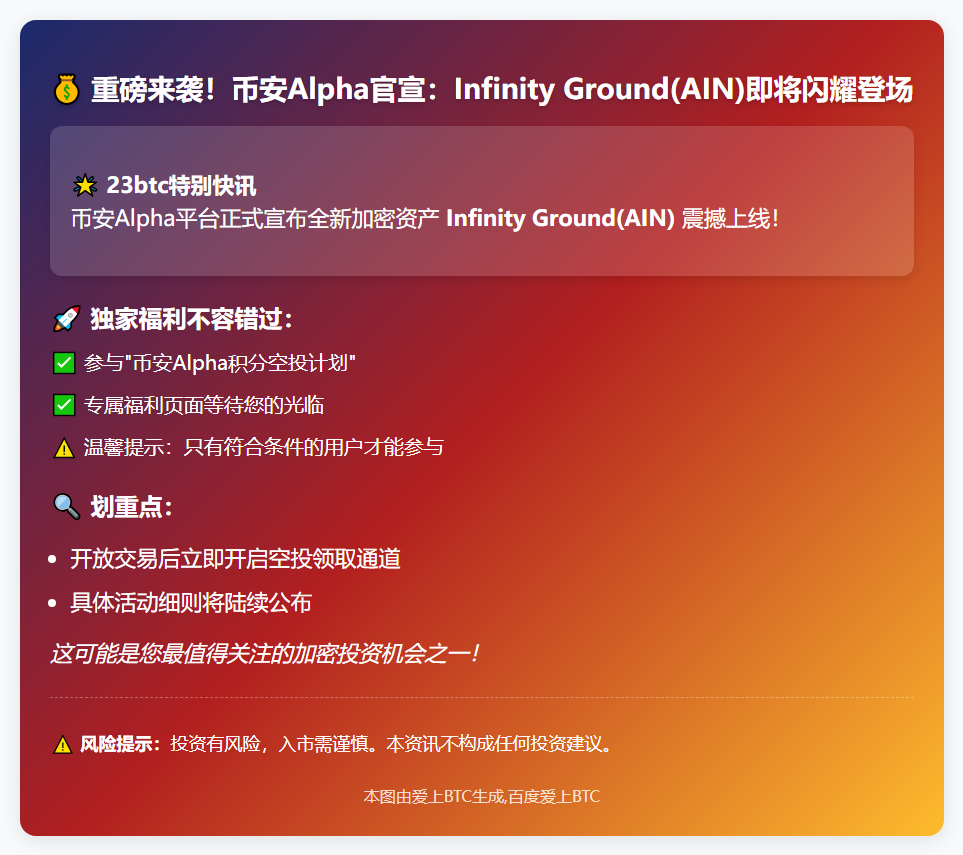Viewport: 963px width, 855px height.
Task: Click the rocket emoji beside 独家福利不容错过
Action: click(x=66, y=319)
